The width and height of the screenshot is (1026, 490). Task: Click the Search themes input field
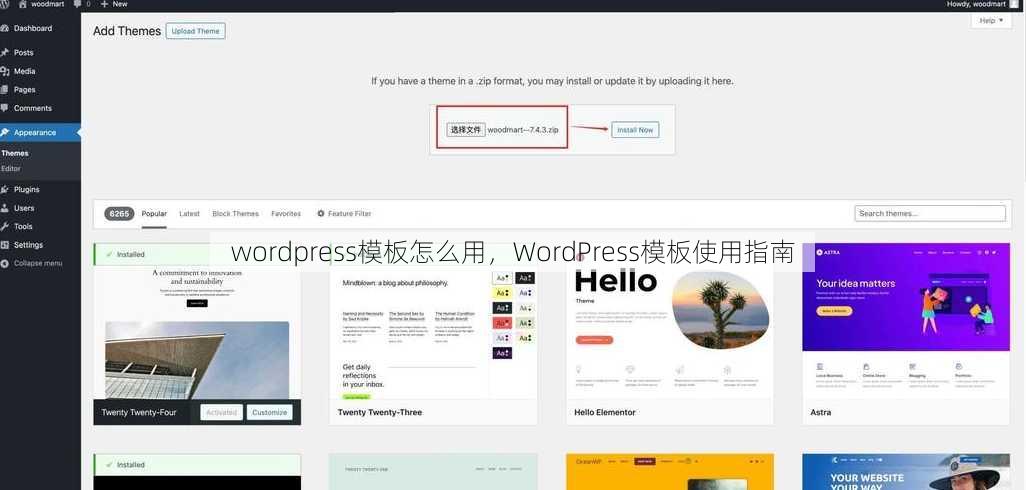point(930,213)
